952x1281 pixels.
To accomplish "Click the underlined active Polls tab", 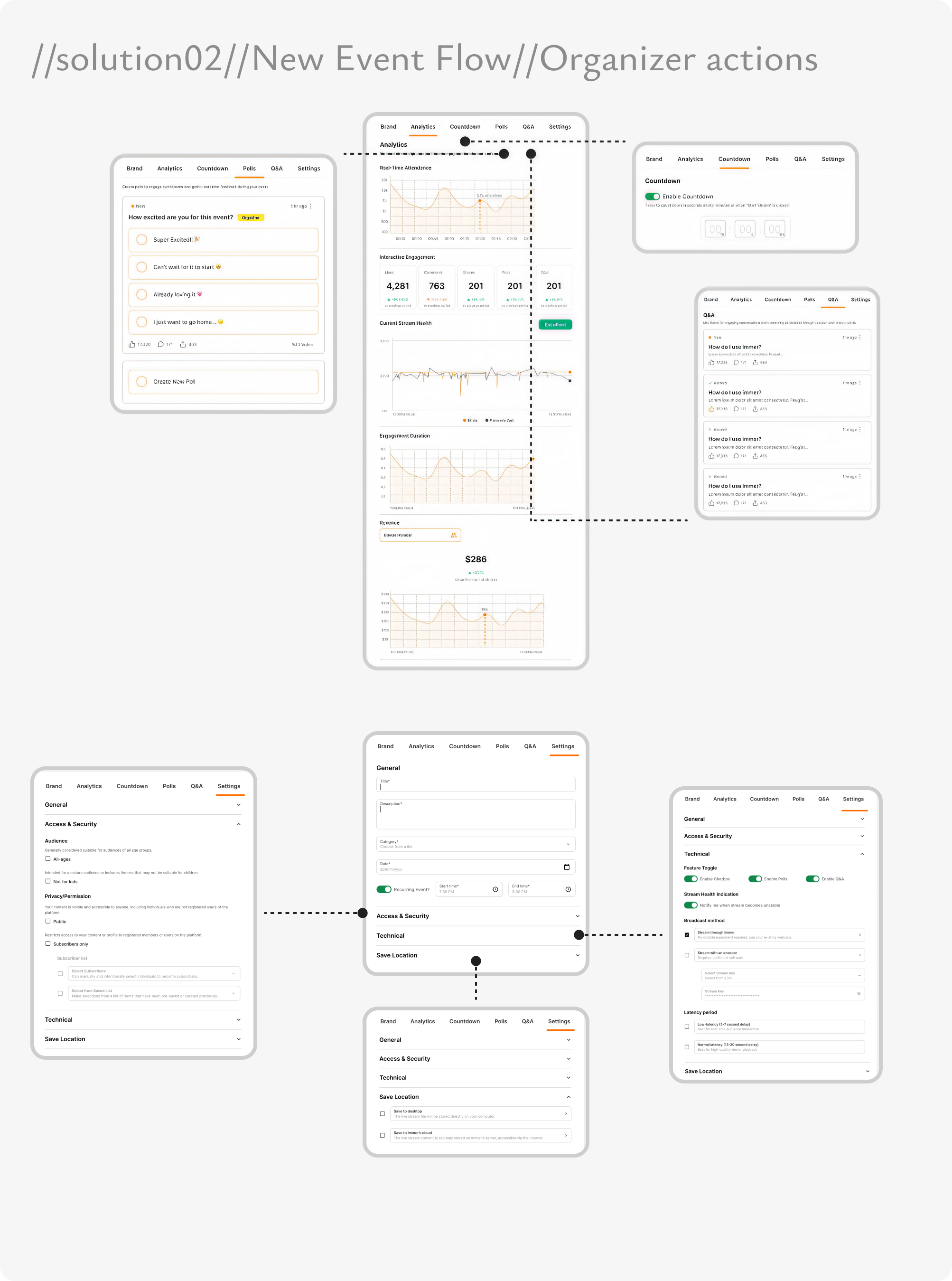I will (x=249, y=169).
